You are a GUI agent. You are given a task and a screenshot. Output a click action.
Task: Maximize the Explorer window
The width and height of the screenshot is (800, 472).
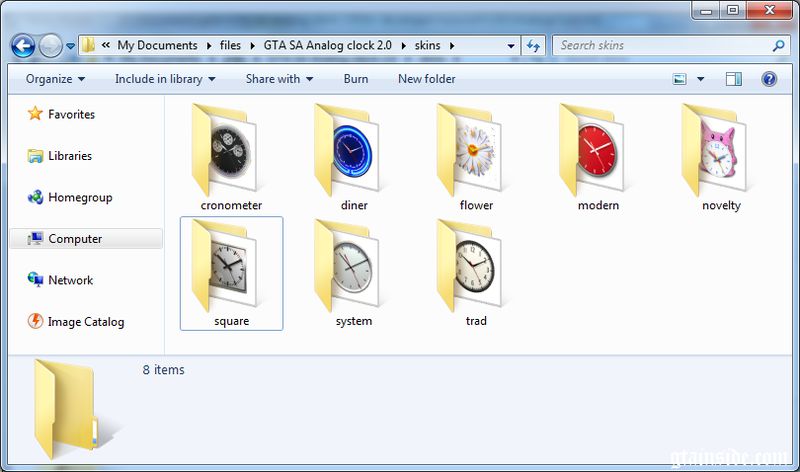pos(733,10)
